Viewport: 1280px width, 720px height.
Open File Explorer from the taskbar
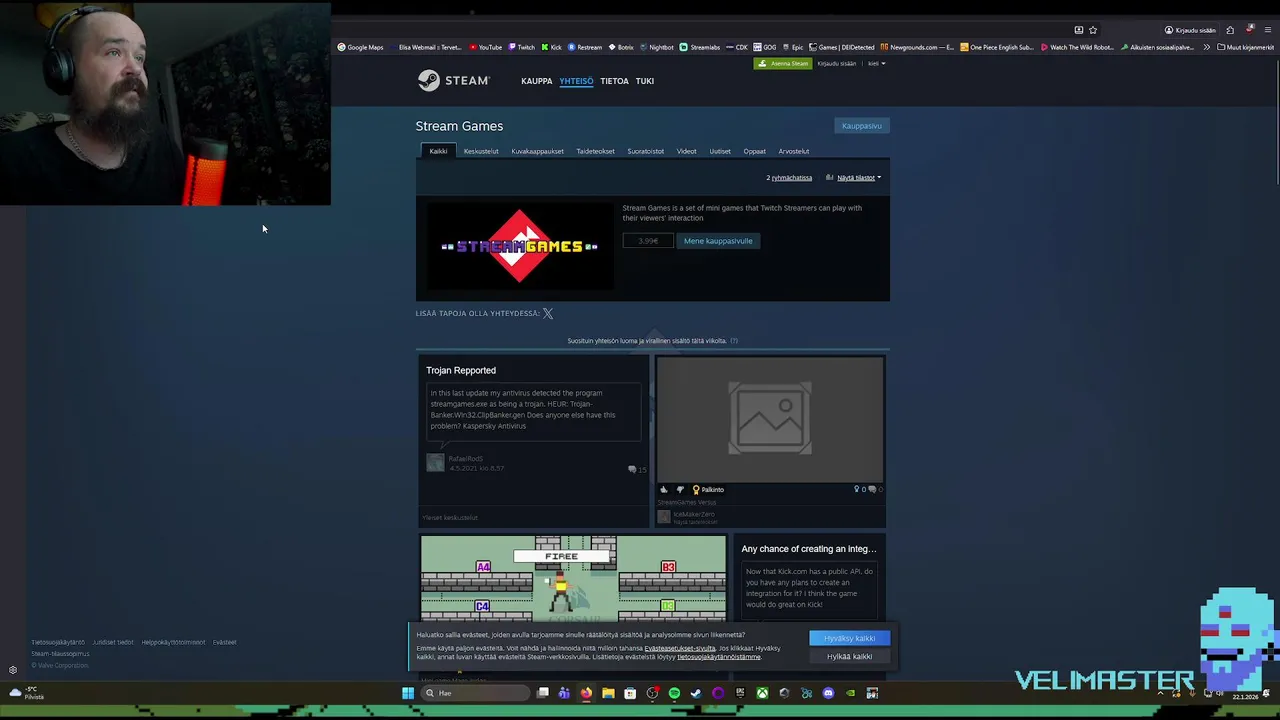[x=608, y=693]
